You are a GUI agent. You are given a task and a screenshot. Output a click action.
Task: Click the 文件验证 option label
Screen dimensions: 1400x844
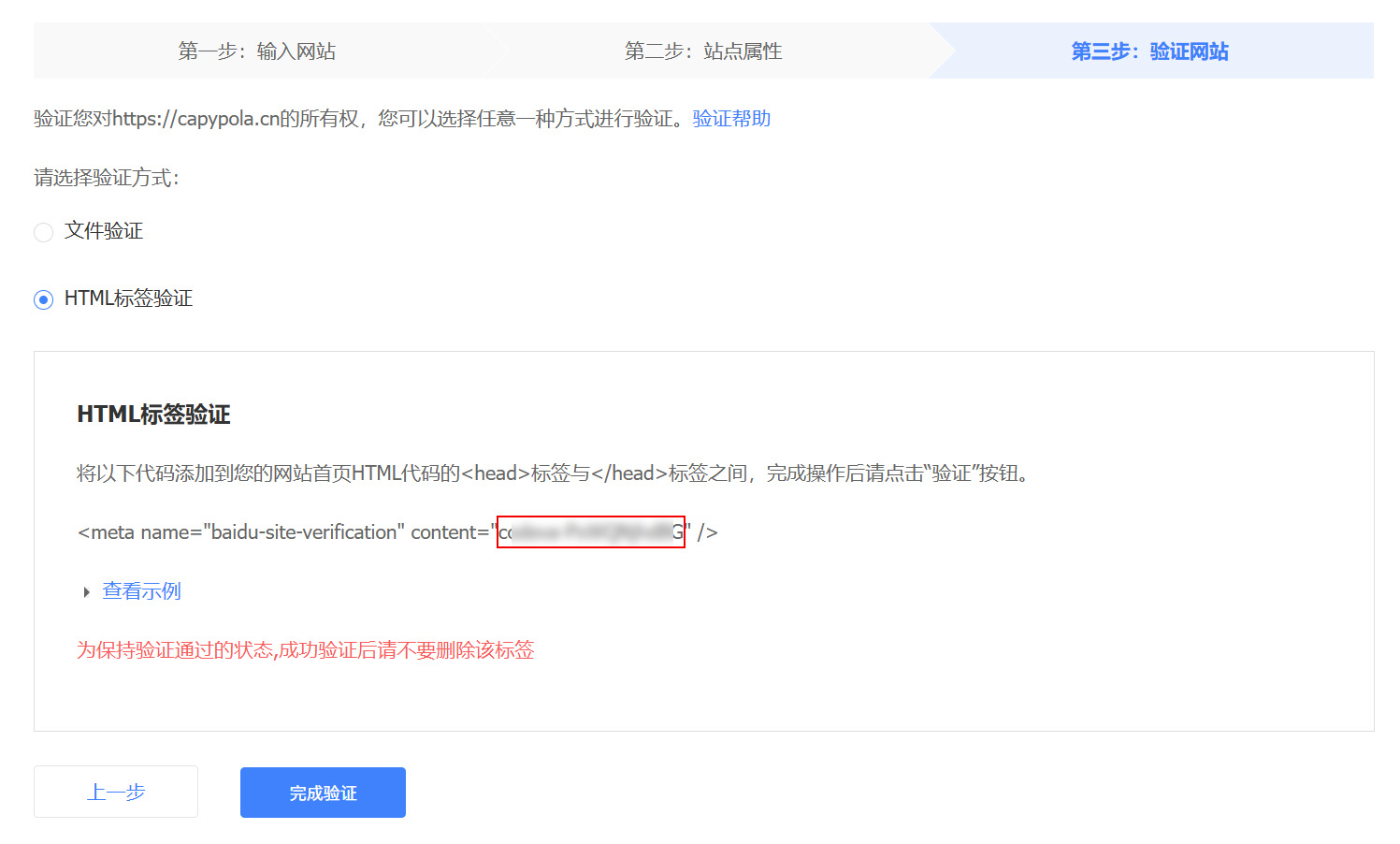[104, 231]
